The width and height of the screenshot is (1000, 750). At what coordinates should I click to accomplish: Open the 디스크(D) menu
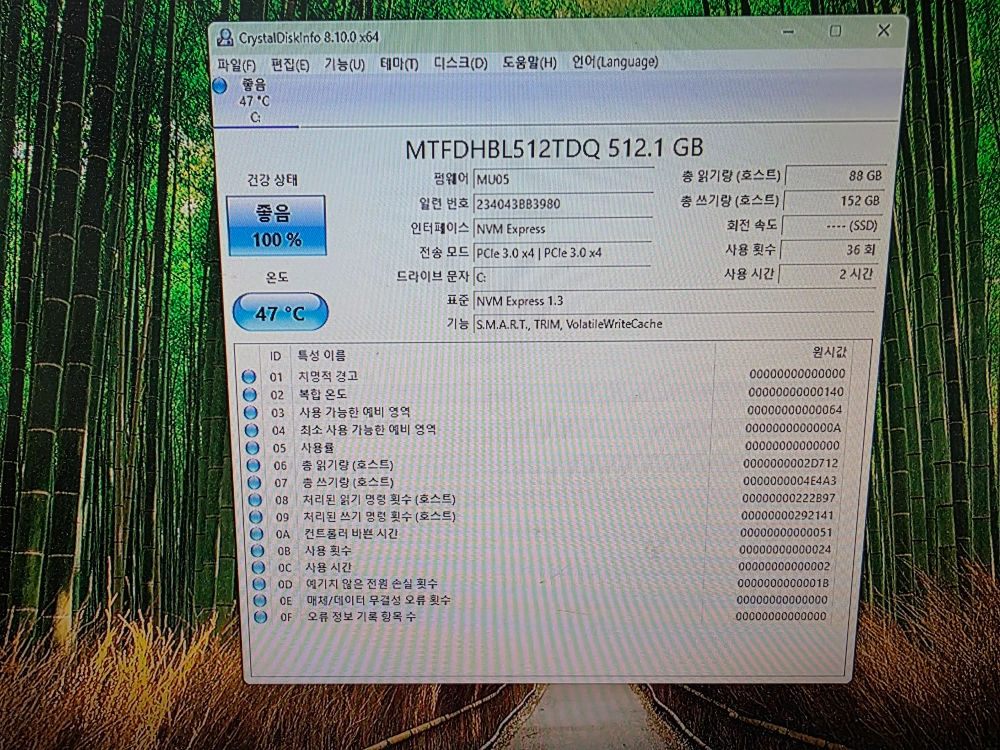pyautogui.click(x=460, y=63)
